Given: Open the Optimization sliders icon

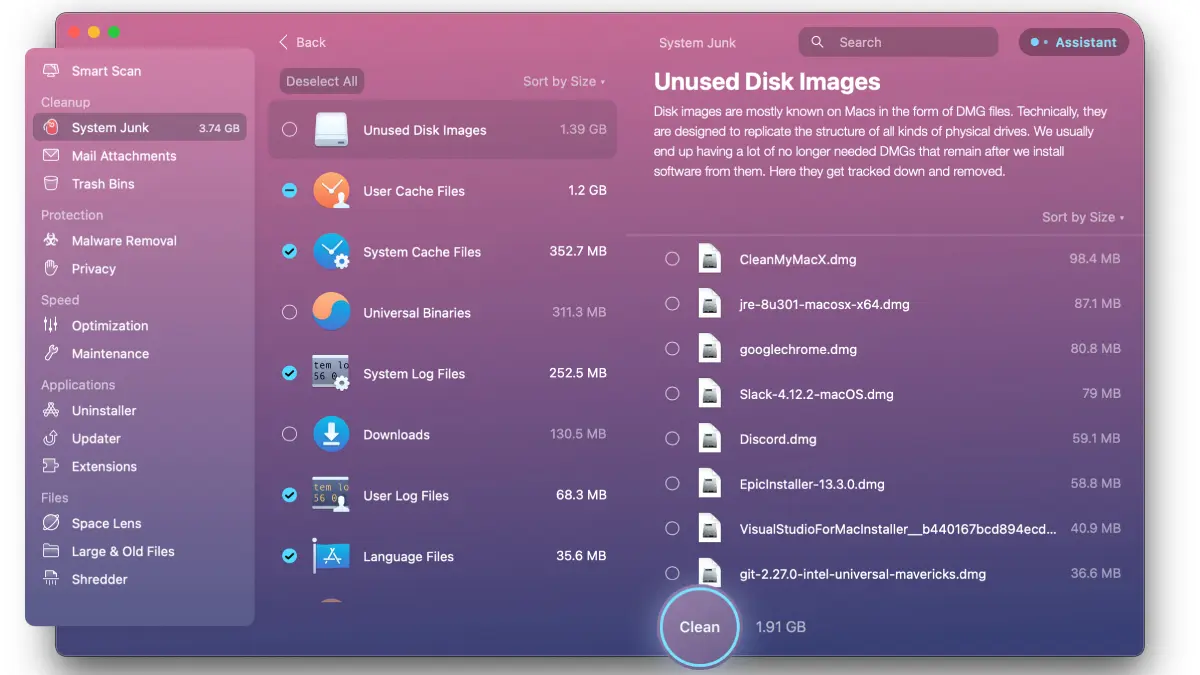Looking at the screenshot, I should [x=51, y=326].
